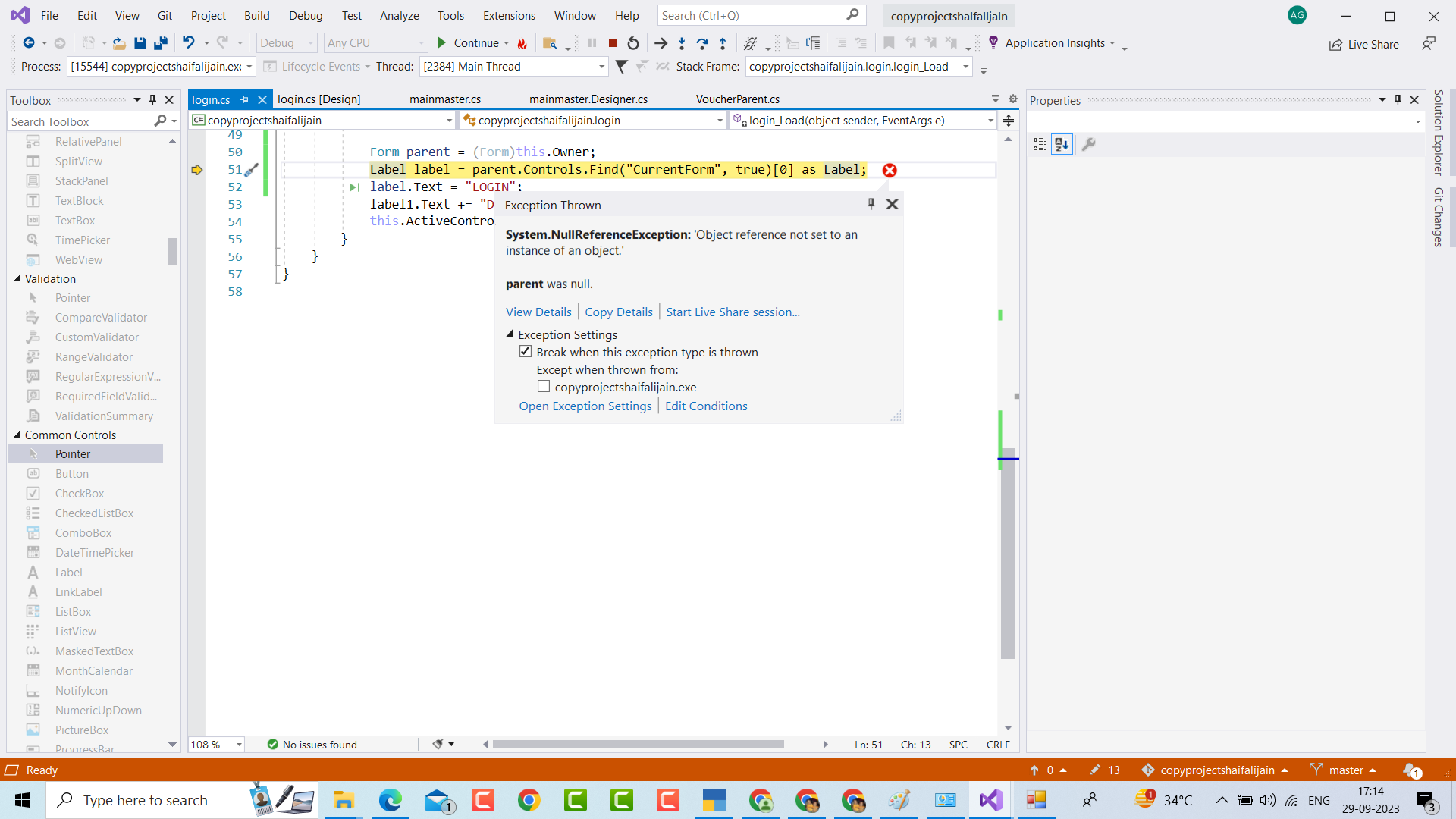Switch to the VoucherParent.cs tab
The height and width of the screenshot is (819, 1456).
[x=738, y=99]
